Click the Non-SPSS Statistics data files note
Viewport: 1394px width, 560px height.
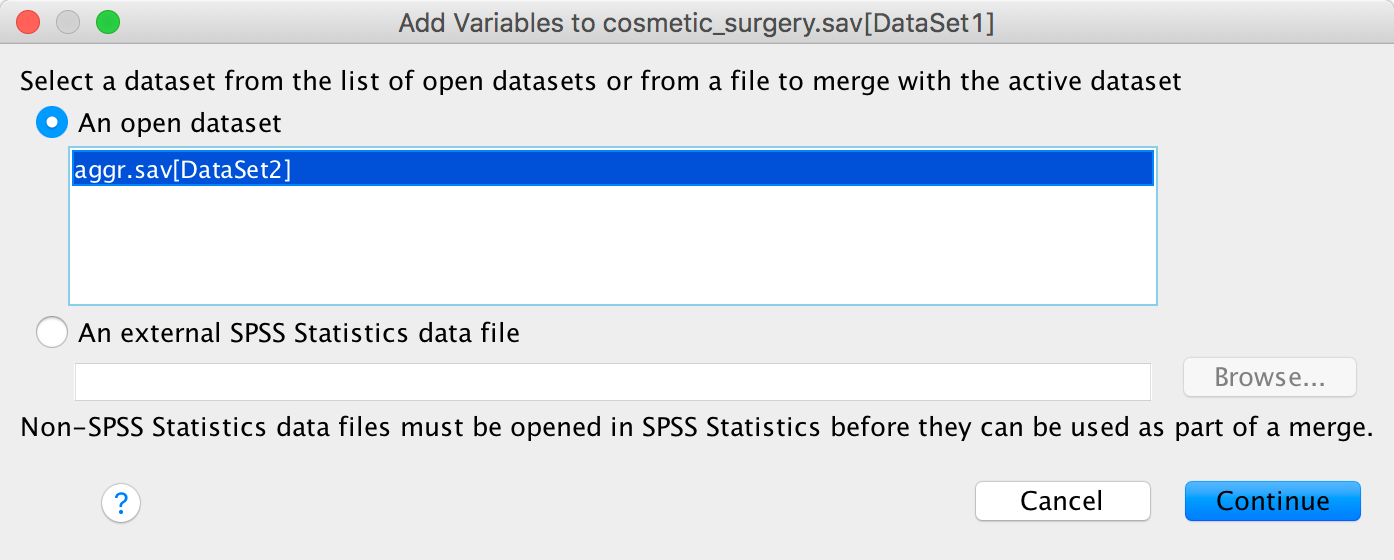pos(695,428)
